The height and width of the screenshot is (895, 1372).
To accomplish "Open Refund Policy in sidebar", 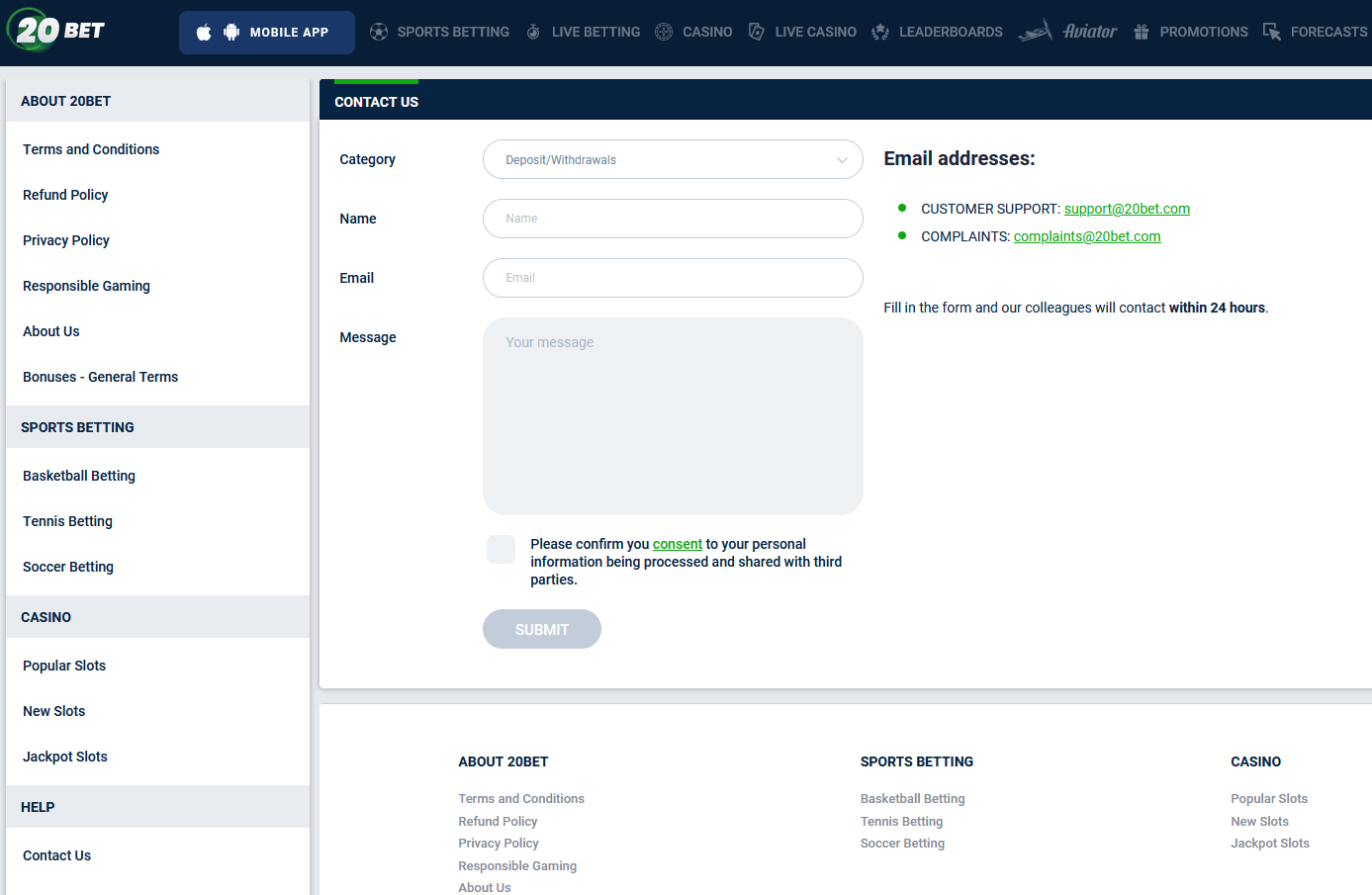I will pos(65,195).
